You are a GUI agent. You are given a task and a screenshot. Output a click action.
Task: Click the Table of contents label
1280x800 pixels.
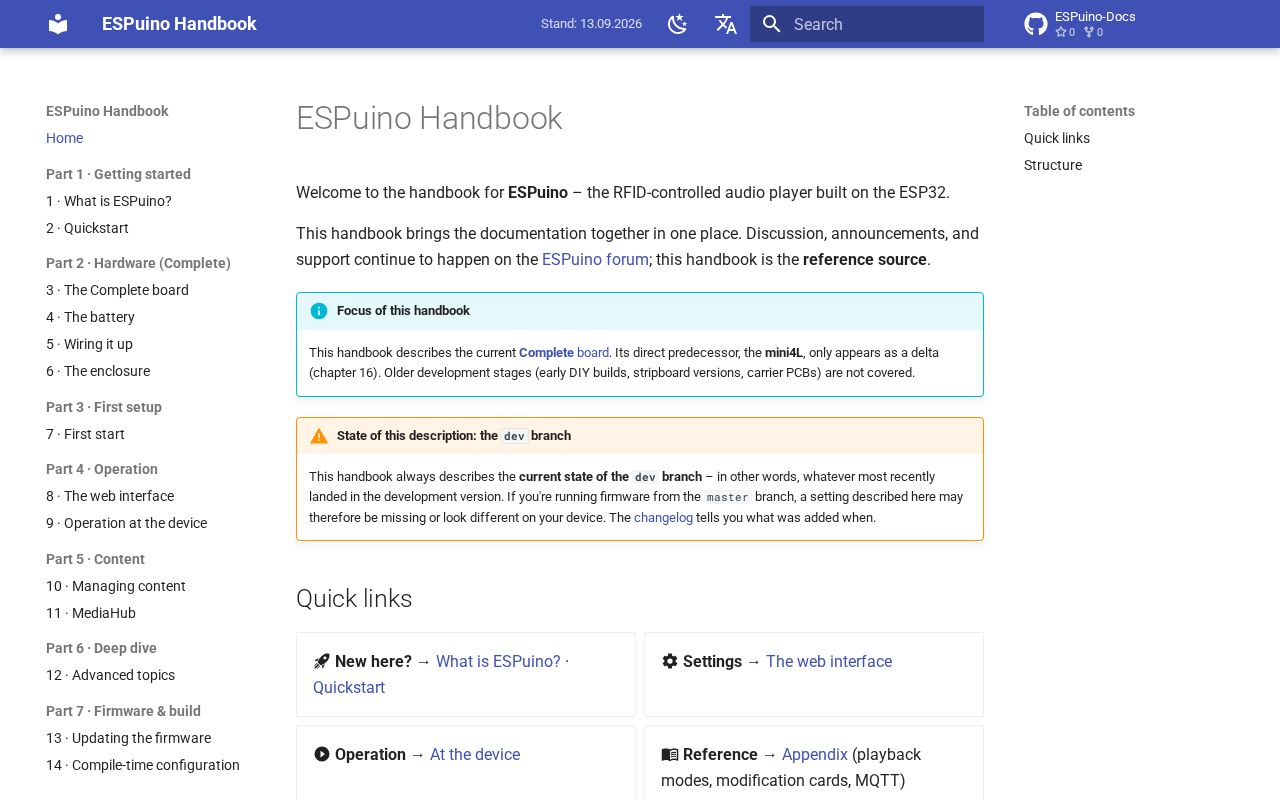[1079, 111]
